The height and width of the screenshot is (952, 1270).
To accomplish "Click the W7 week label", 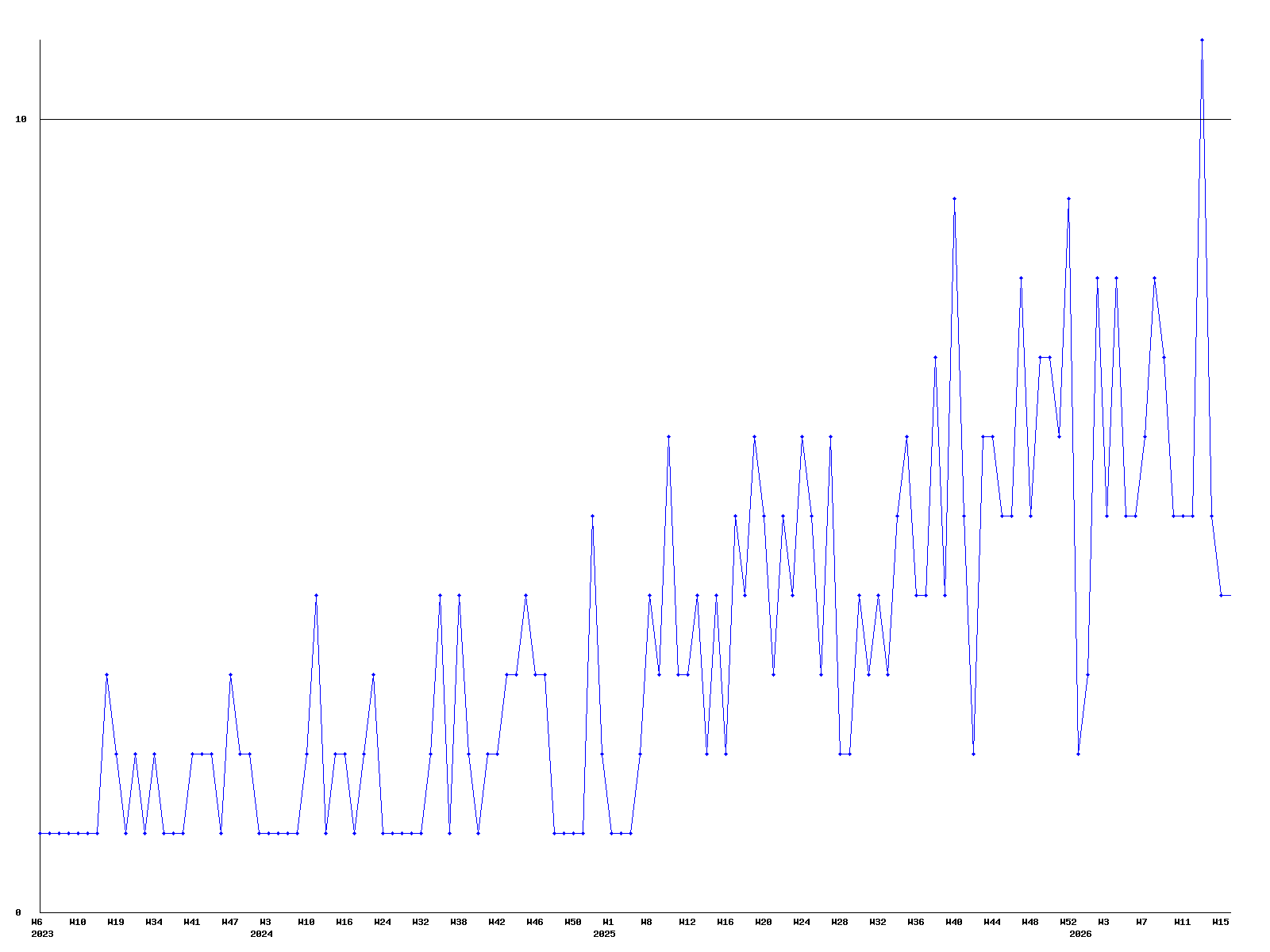I will point(1141,922).
